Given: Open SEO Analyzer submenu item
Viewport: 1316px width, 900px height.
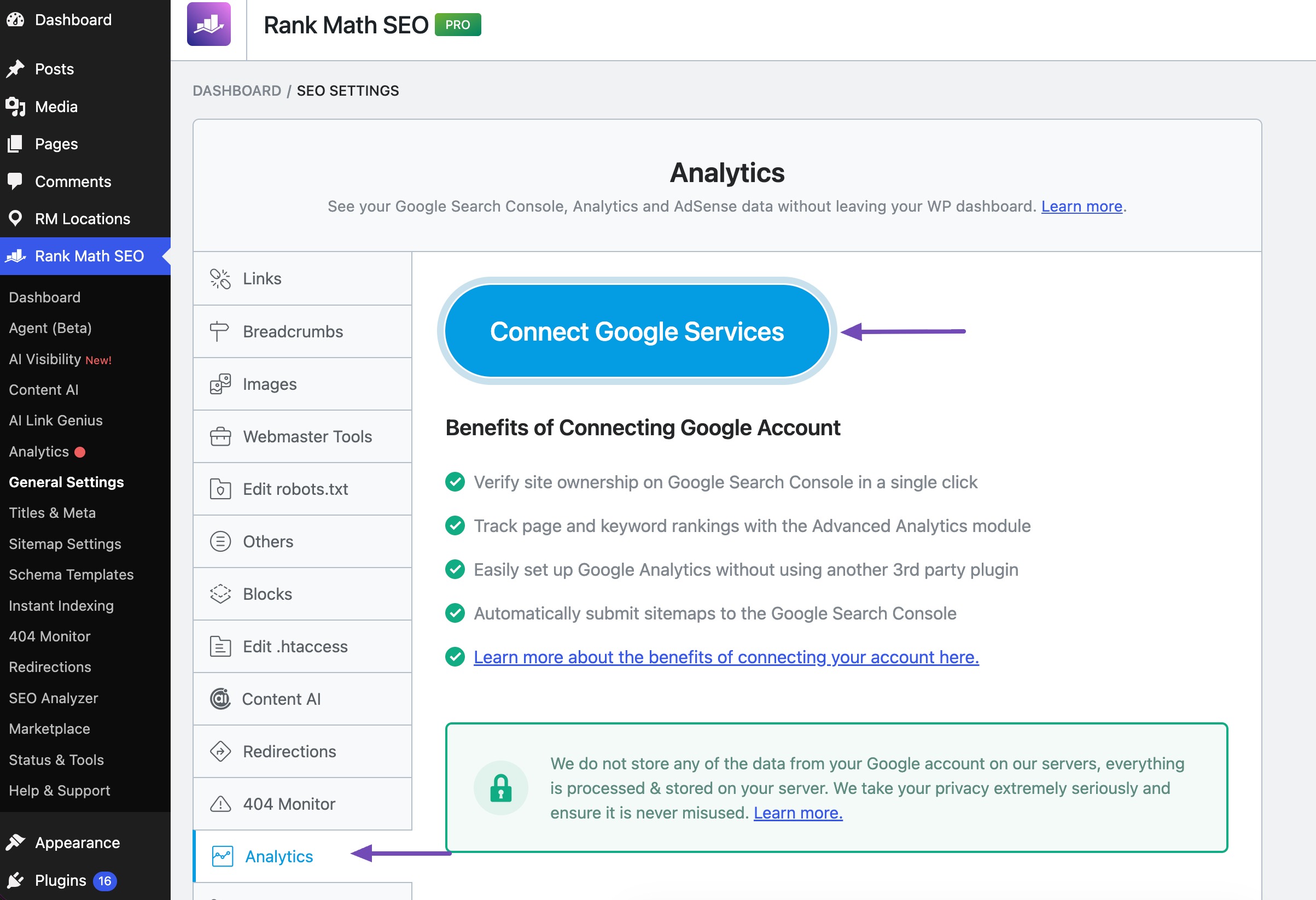Looking at the screenshot, I should coord(54,698).
